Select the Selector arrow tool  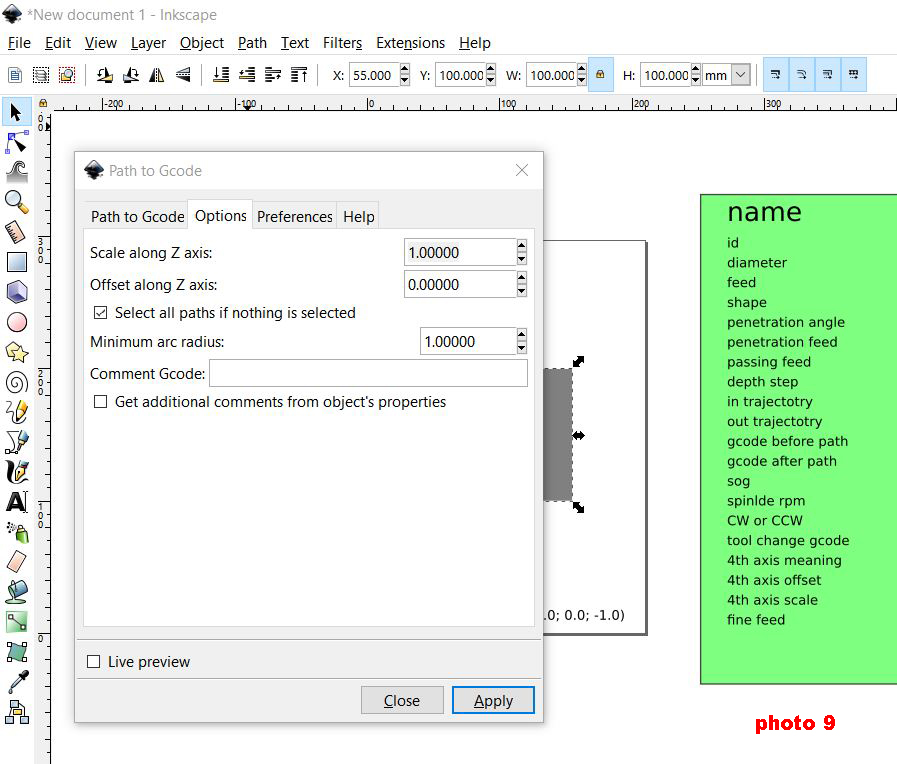tap(16, 112)
